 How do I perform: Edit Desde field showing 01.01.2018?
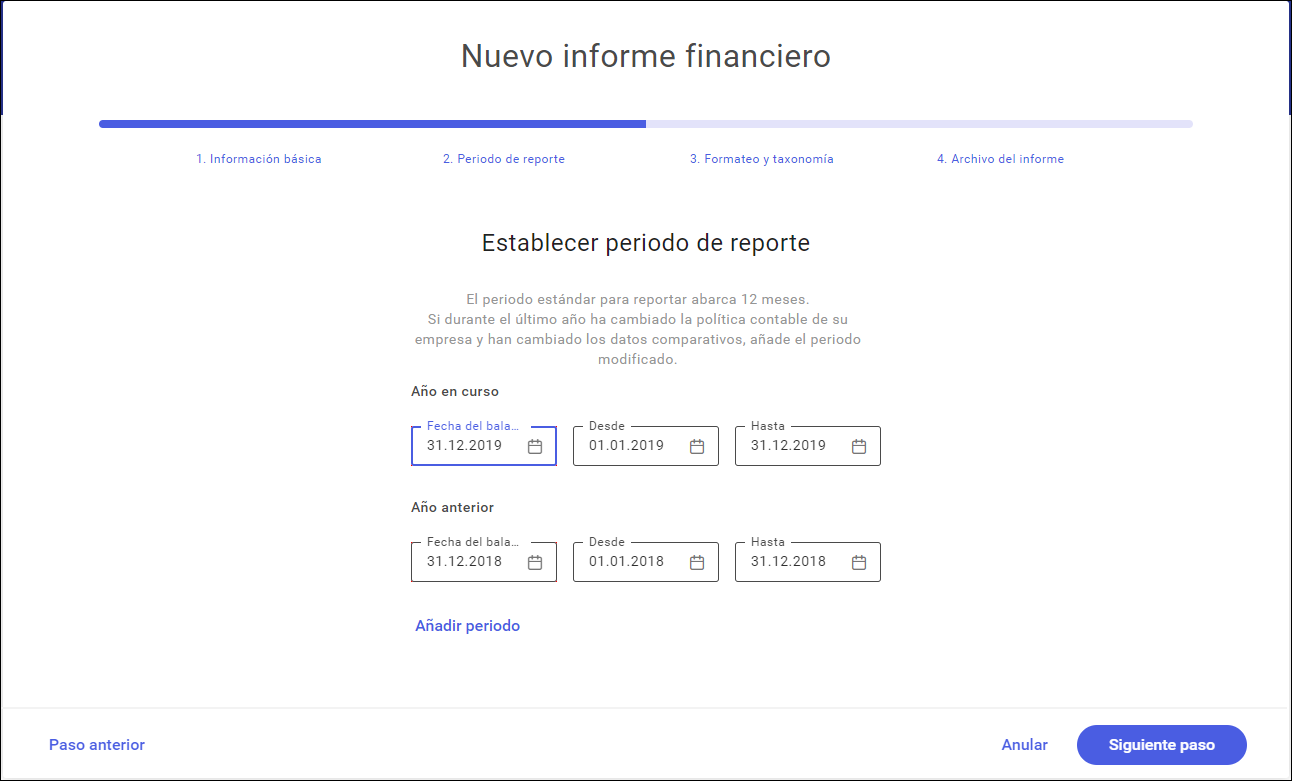click(646, 562)
